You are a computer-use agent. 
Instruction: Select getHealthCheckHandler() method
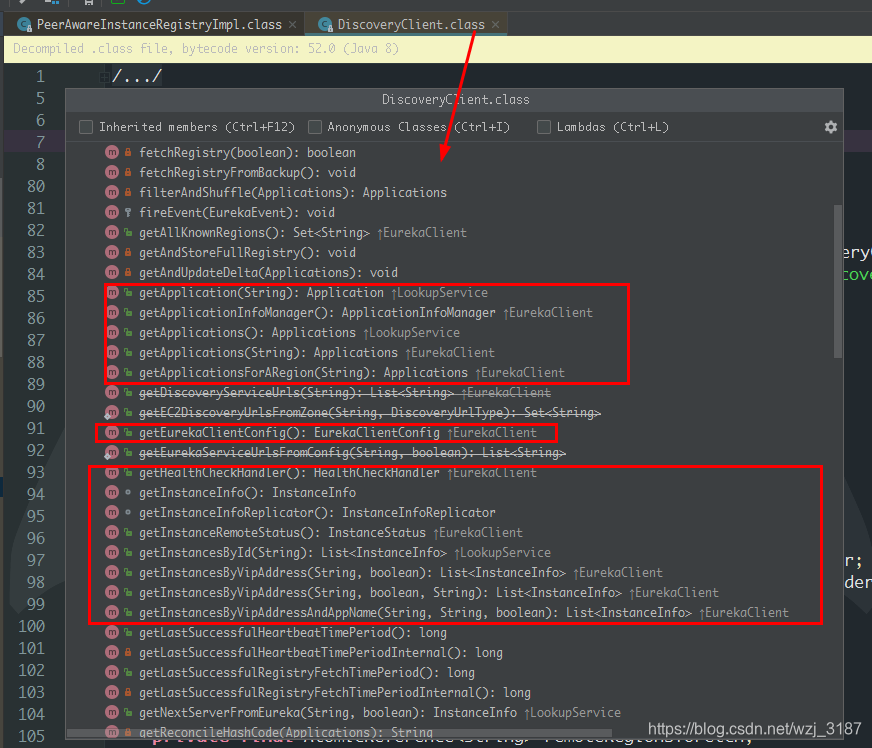[x=338, y=473]
